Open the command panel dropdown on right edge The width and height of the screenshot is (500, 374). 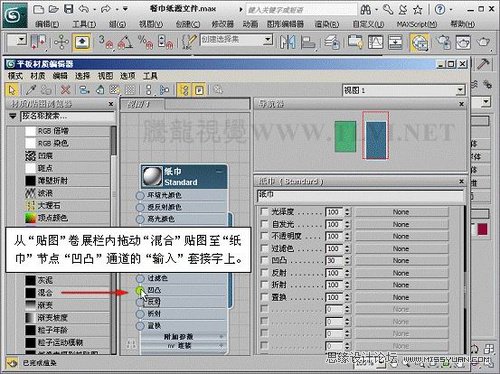pyautogui.click(x=486, y=101)
